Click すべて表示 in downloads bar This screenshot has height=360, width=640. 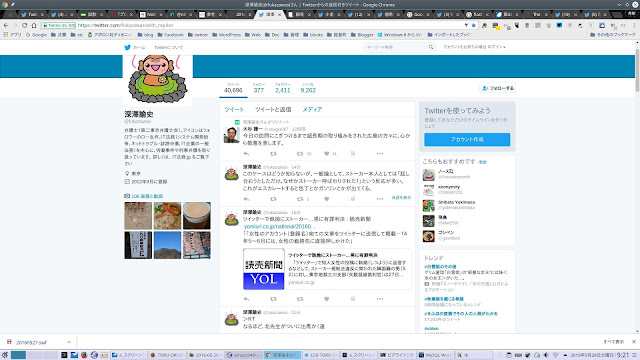[x=613, y=342]
